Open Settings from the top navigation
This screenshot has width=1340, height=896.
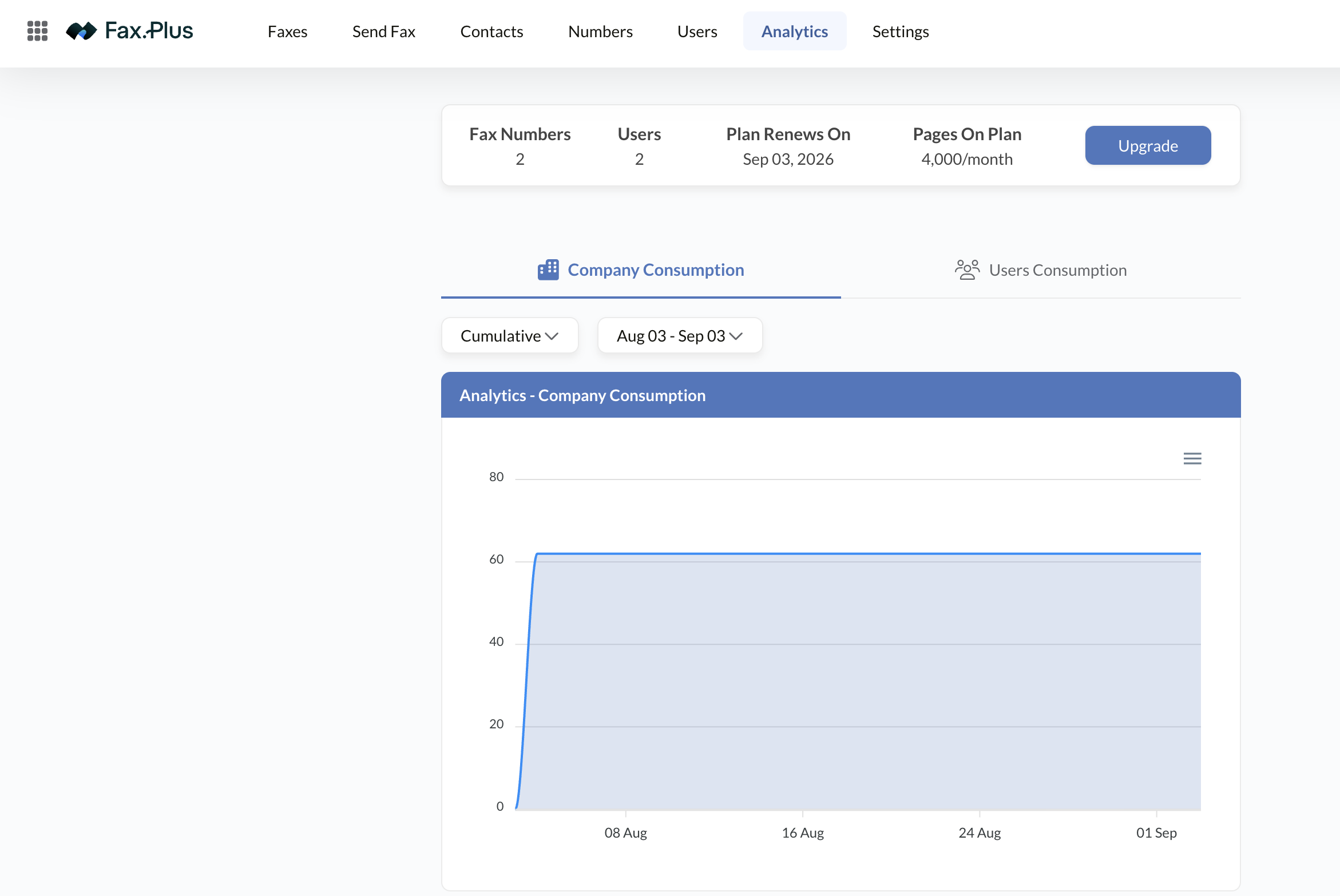tap(901, 31)
